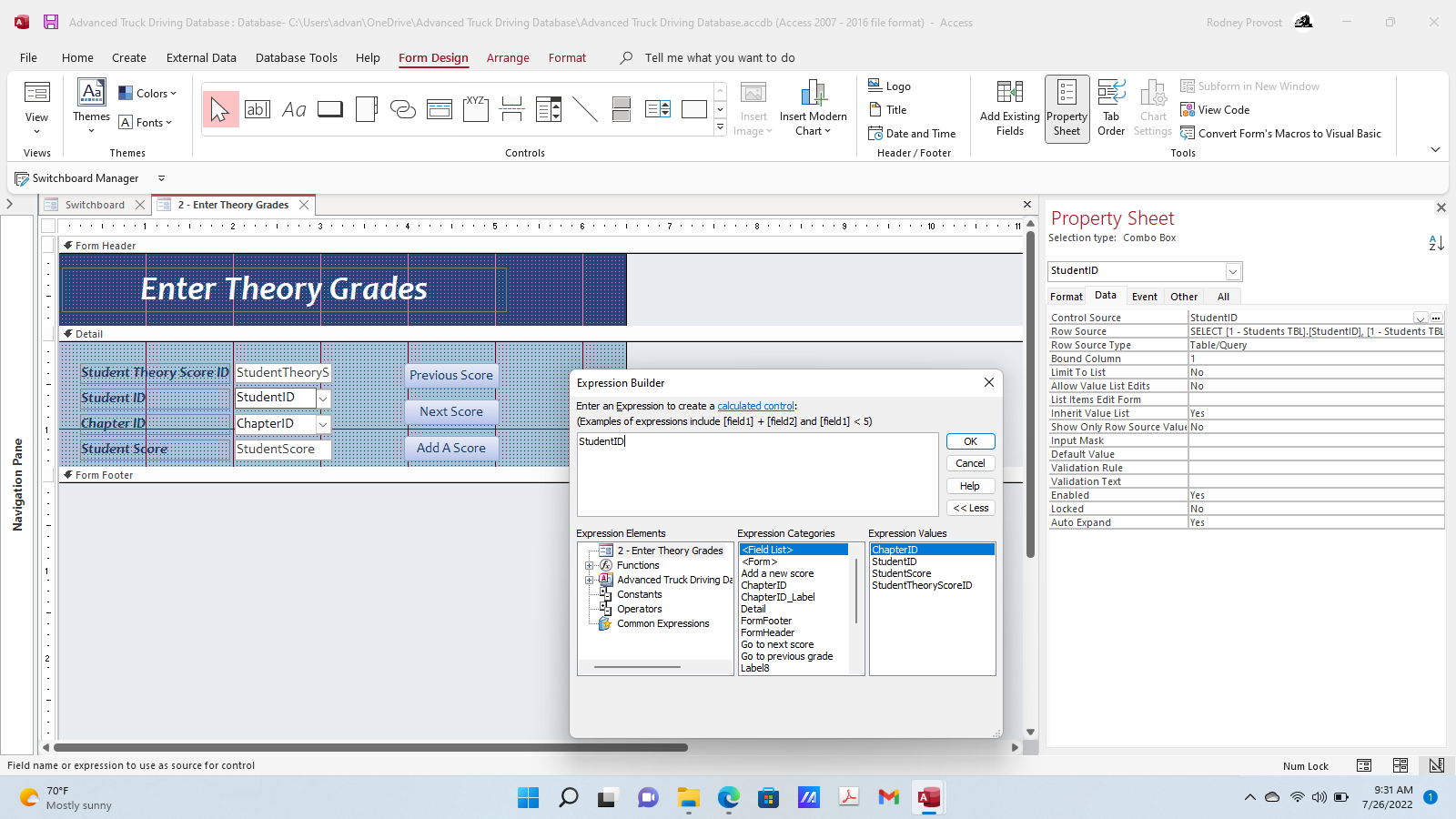The width and height of the screenshot is (1456, 819).
Task: Pick the Combo Box control tool
Action: pos(549,109)
